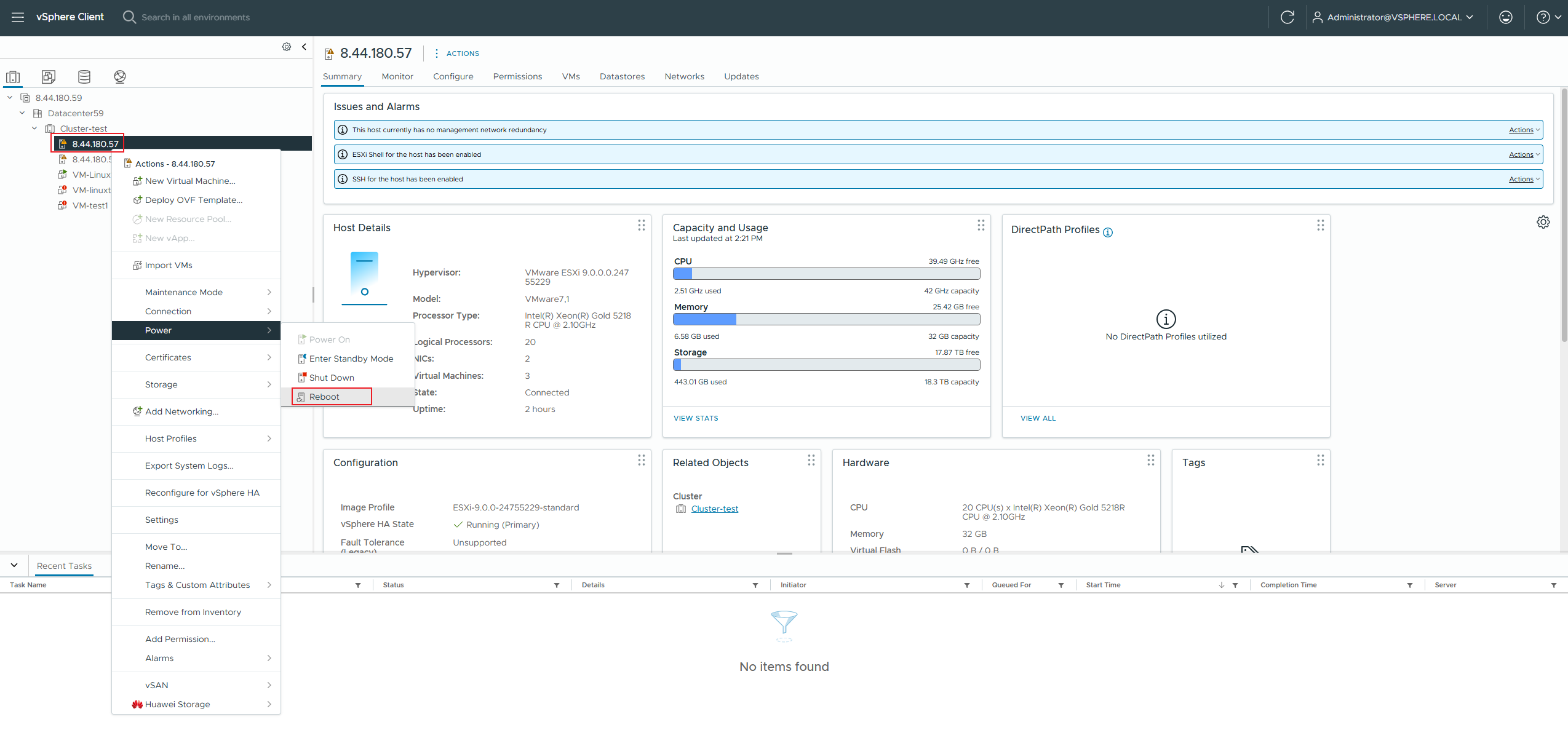This screenshot has width=1568, height=738.
Task: Open Actions dropdown for SSH enabled alarm
Action: click(1524, 179)
